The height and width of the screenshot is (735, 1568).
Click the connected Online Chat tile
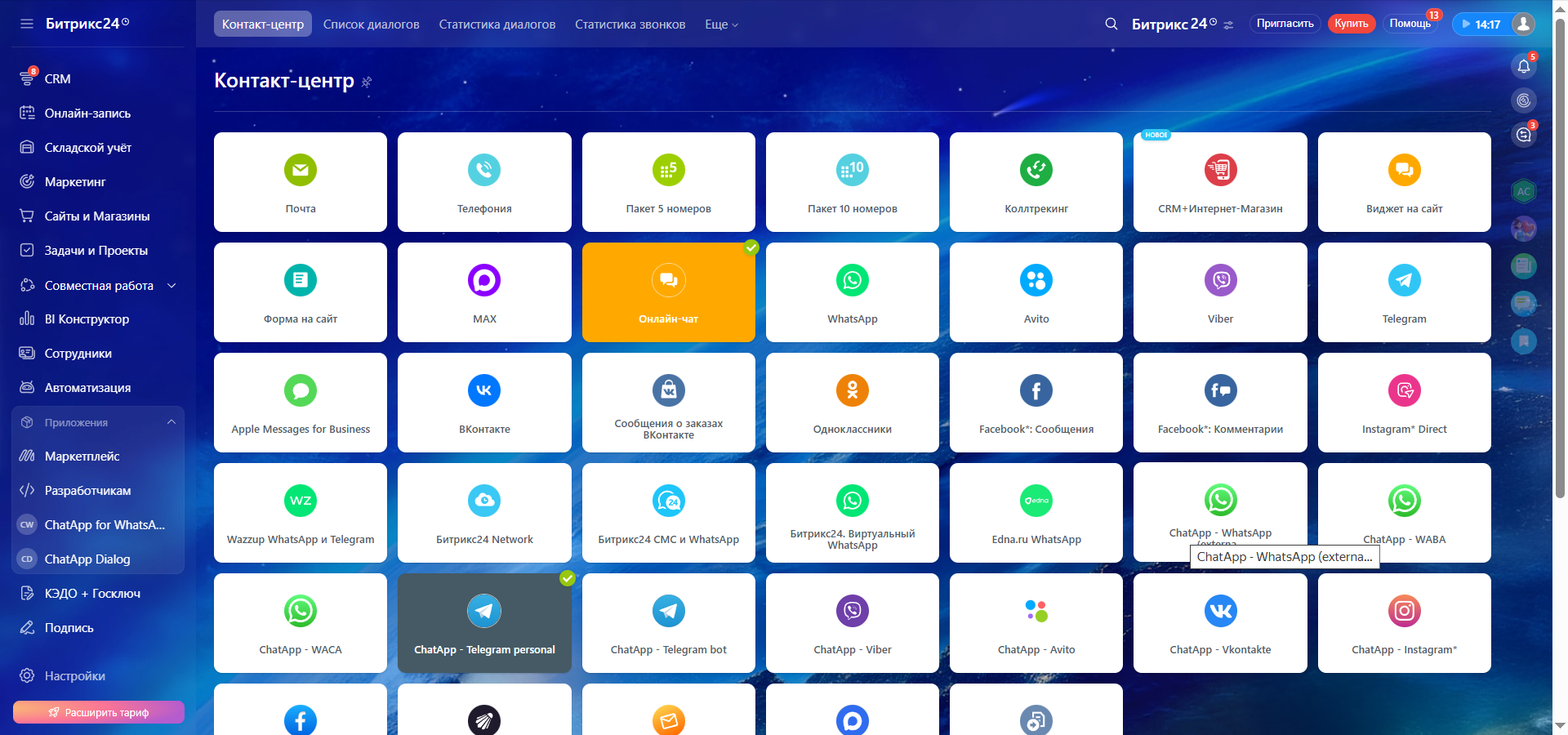point(668,292)
